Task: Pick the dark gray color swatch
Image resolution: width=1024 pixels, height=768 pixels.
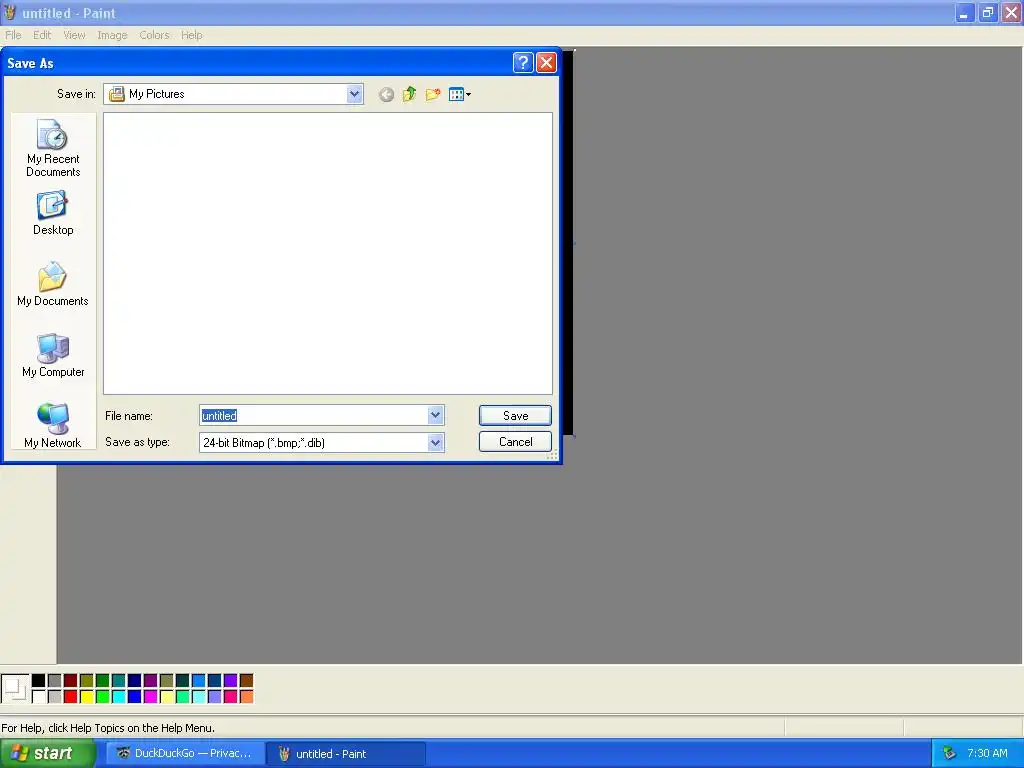Action: click(54, 680)
